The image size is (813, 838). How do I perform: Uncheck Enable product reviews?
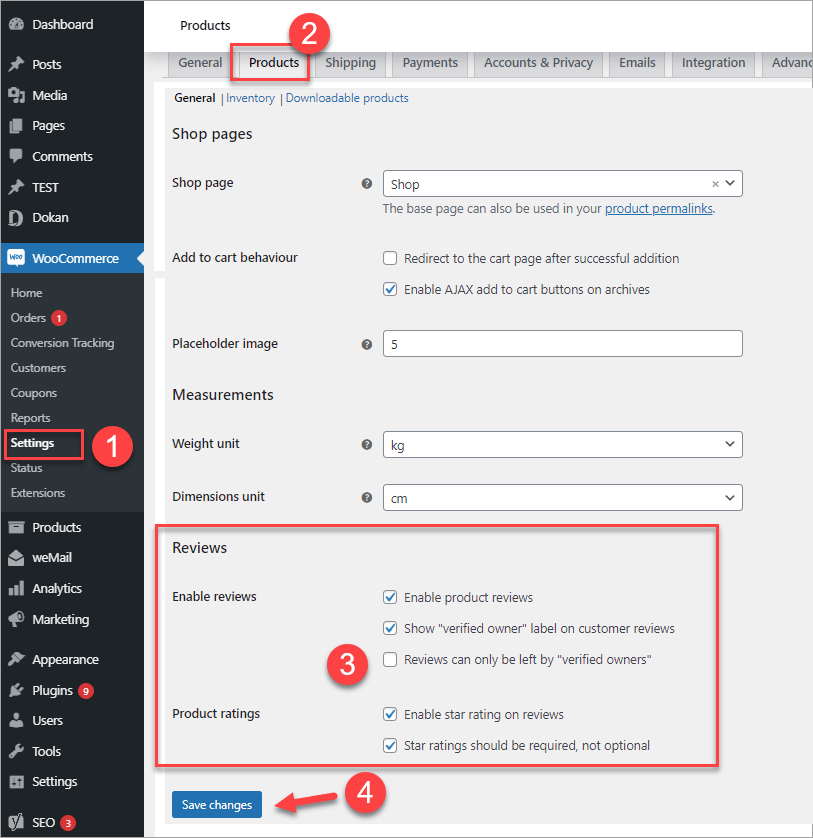tap(390, 598)
